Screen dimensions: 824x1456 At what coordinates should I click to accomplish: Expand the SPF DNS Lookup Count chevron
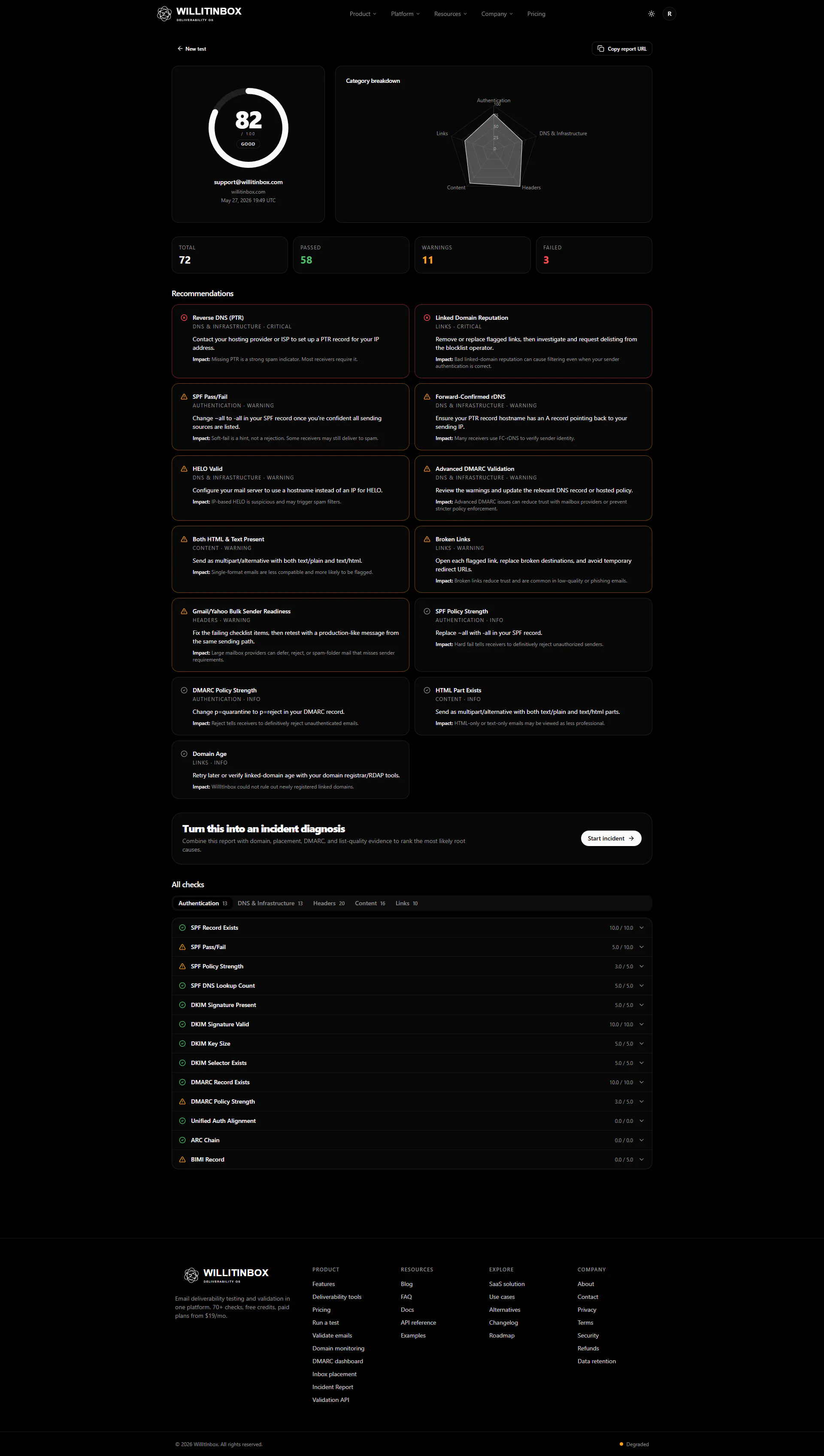click(x=641, y=986)
